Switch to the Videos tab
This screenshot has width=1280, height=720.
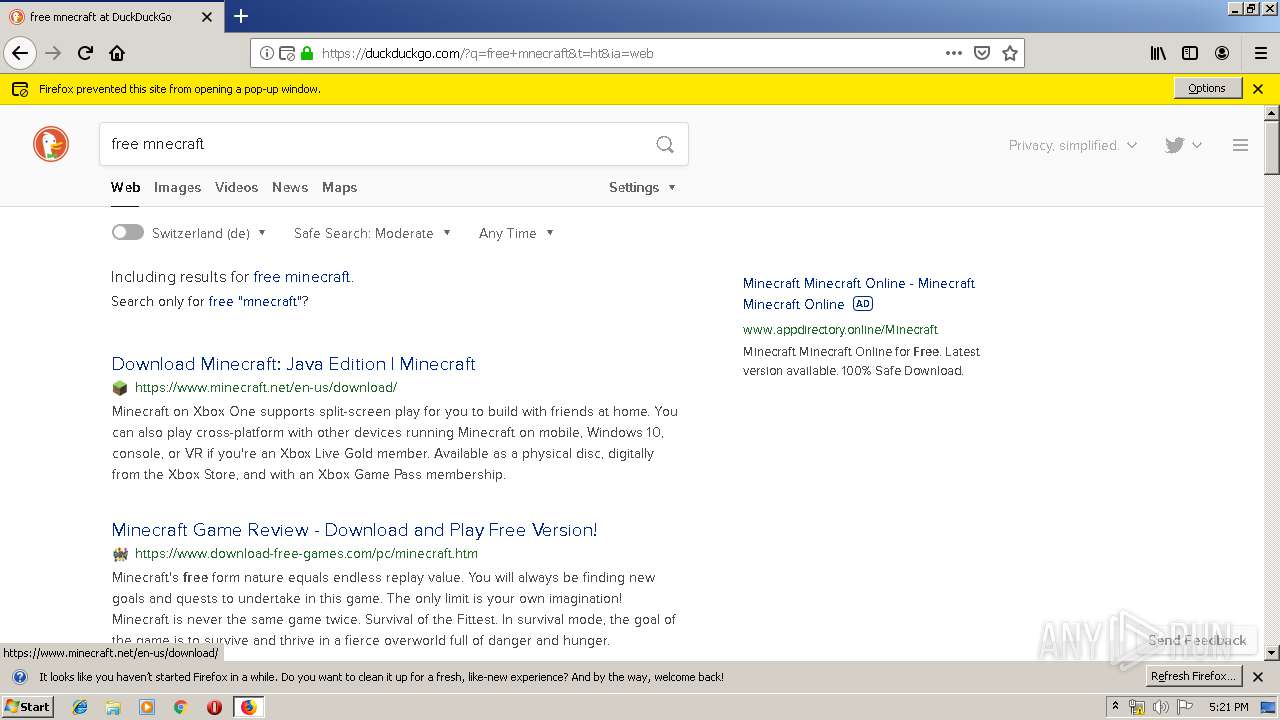[236, 187]
